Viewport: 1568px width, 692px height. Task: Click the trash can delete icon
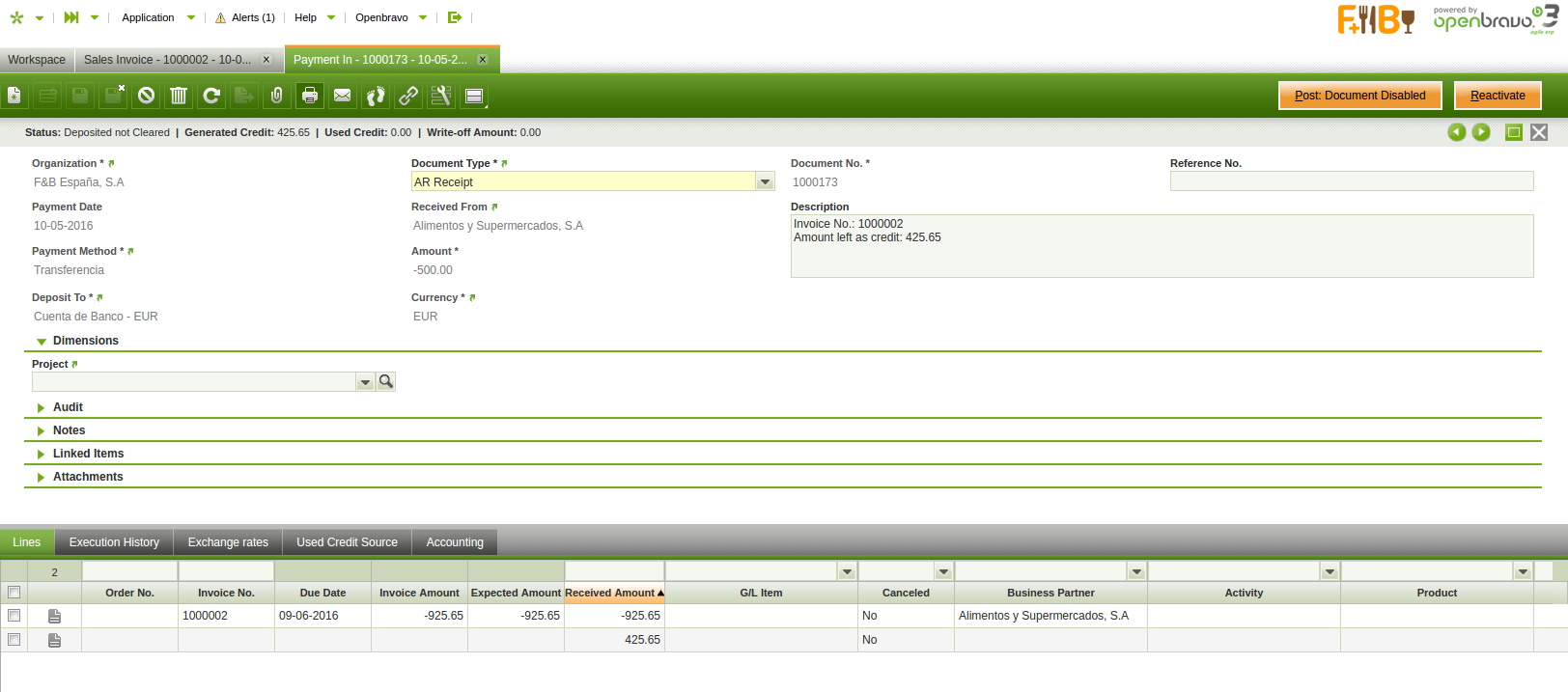(x=179, y=96)
